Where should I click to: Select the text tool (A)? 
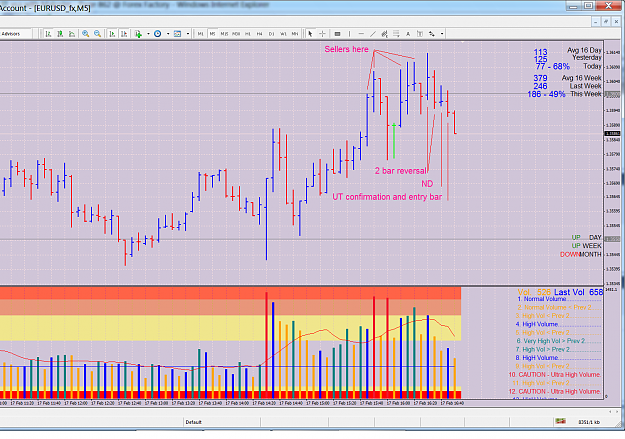(x=408, y=34)
